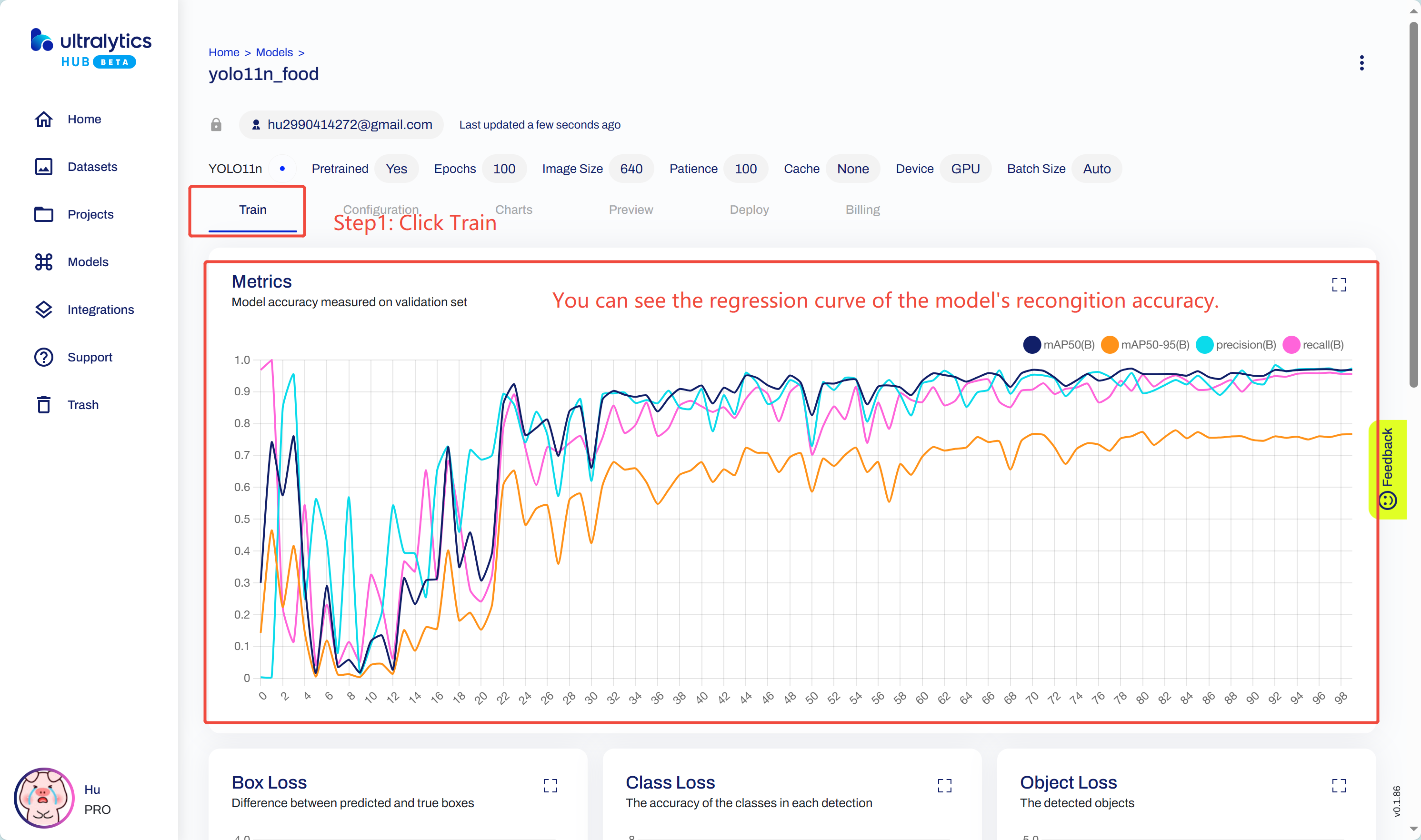Viewport: 1421px width, 840px height.
Task: Click the Home house icon
Action: click(44, 119)
